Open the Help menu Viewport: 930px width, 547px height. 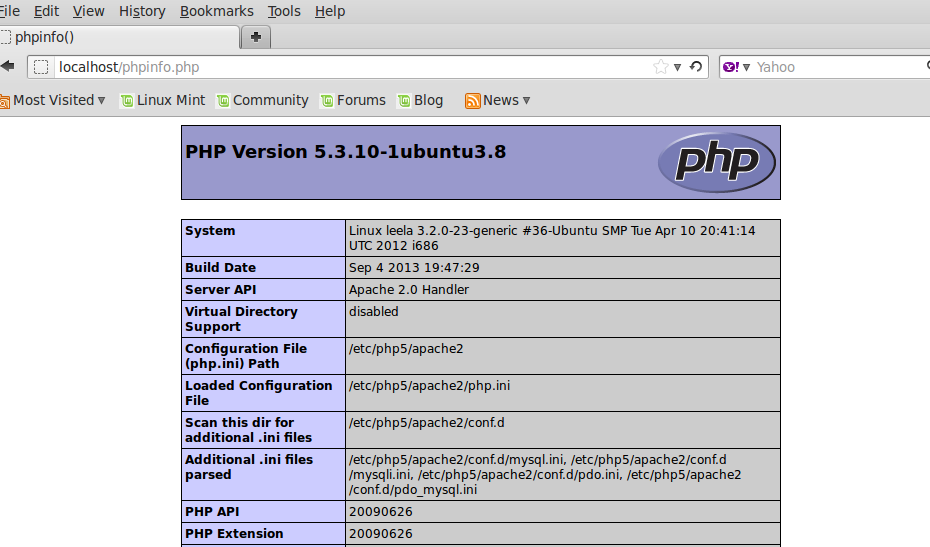click(330, 11)
